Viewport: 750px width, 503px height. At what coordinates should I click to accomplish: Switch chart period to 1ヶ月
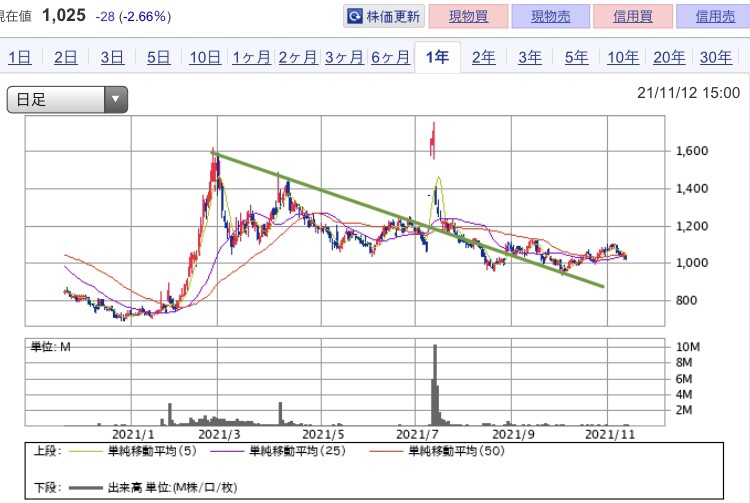point(251,57)
